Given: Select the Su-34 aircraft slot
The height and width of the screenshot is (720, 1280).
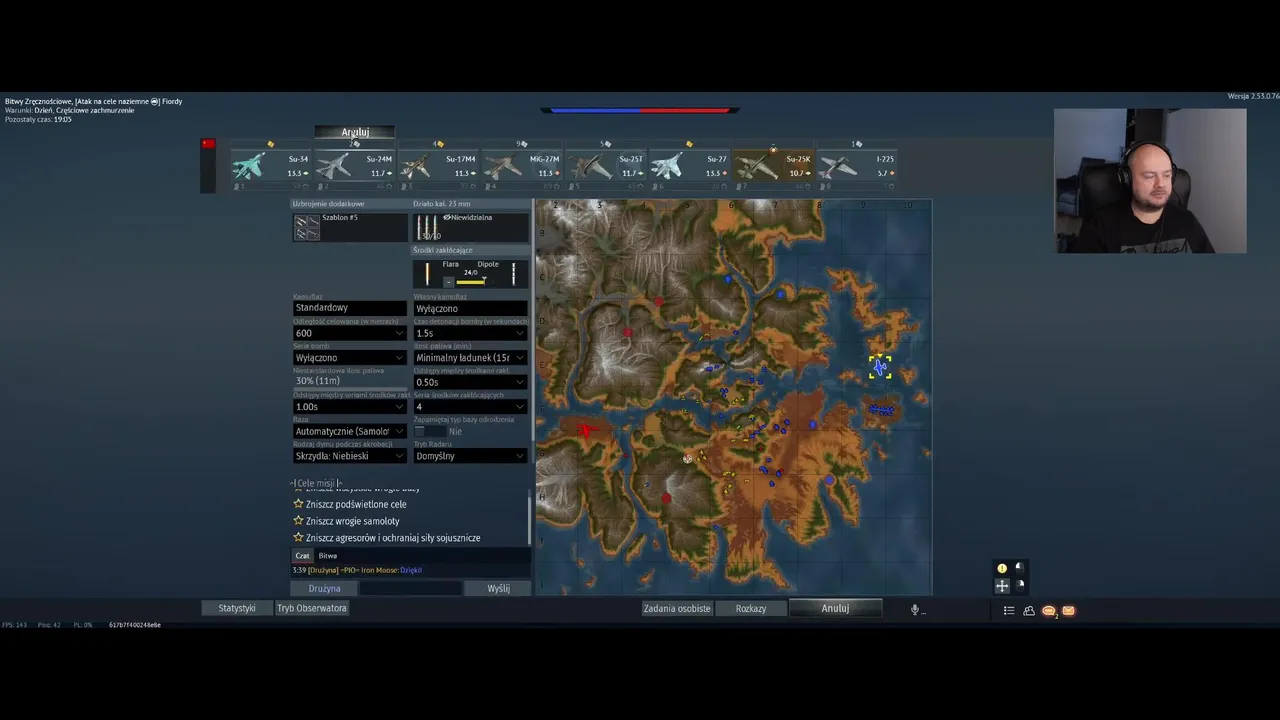Looking at the screenshot, I should tap(270, 166).
